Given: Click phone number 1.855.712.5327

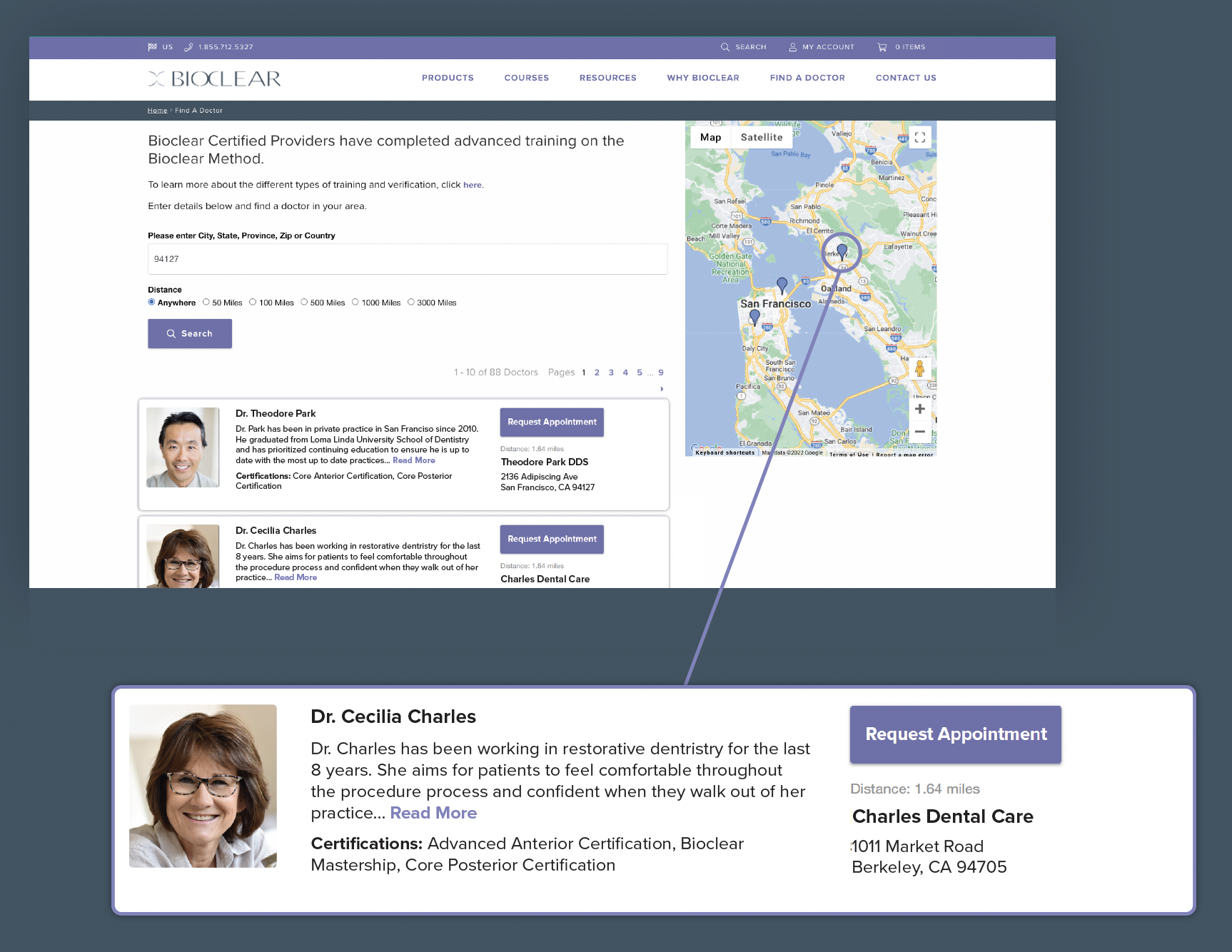Looking at the screenshot, I should [x=226, y=47].
